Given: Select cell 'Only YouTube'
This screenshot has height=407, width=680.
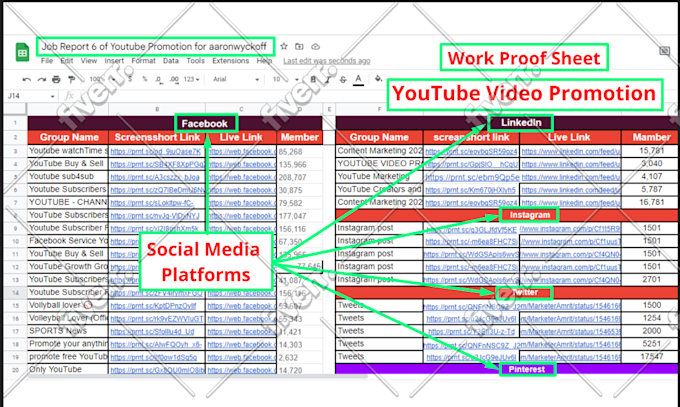Looking at the screenshot, I should click(x=68, y=370).
